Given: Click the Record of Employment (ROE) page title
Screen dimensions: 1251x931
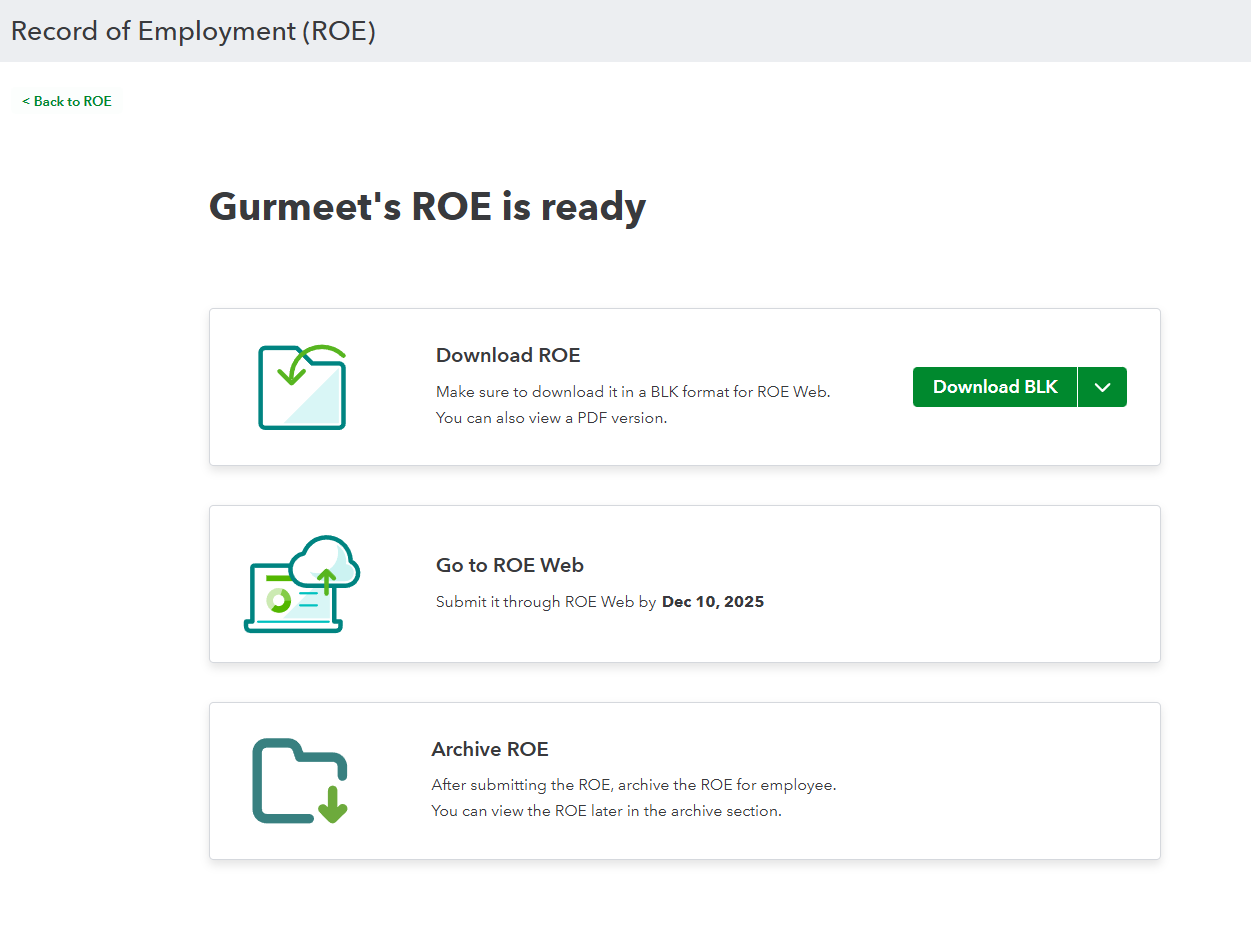Looking at the screenshot, I should 193,31.
